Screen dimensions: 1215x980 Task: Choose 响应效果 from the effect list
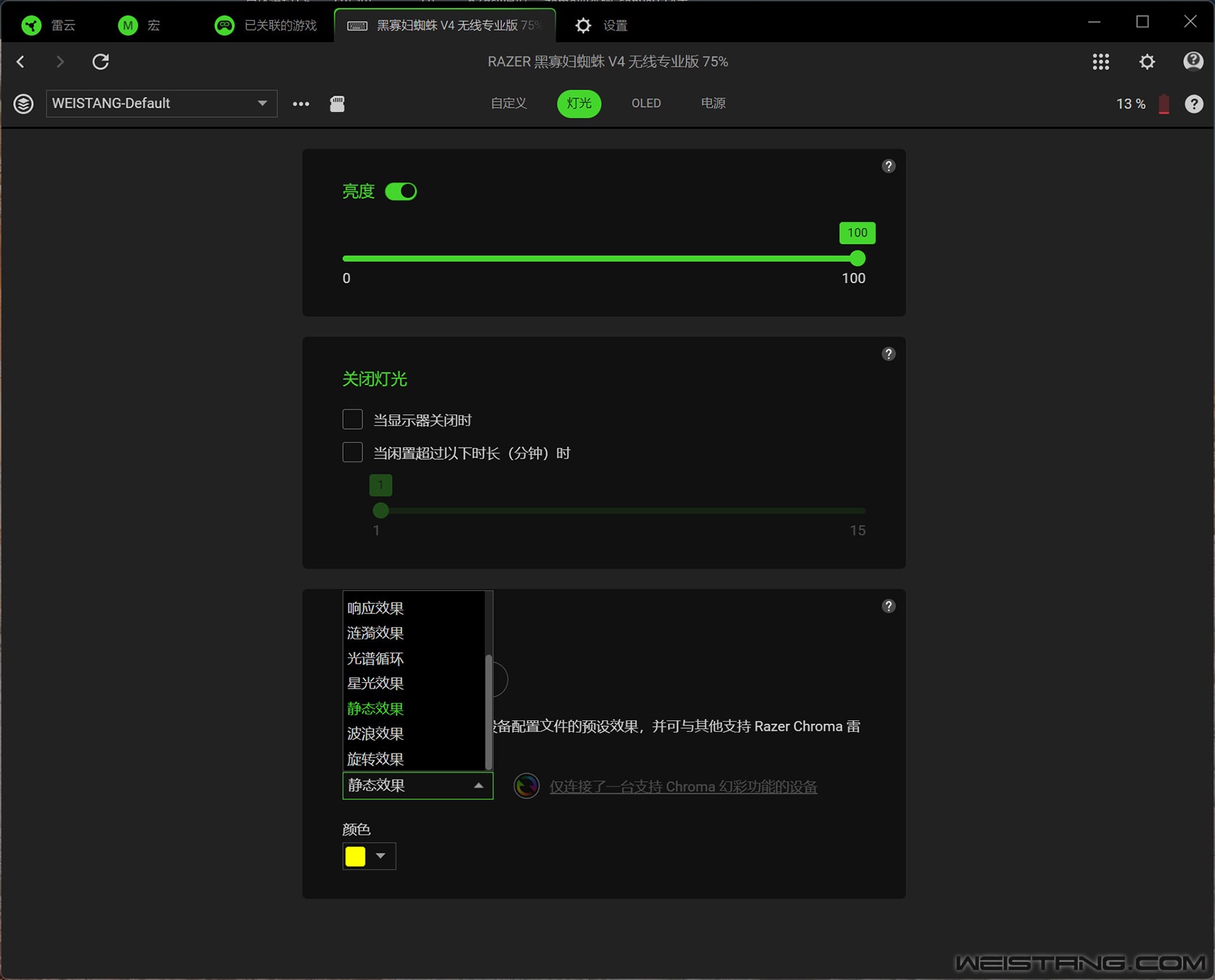(414, 608)
